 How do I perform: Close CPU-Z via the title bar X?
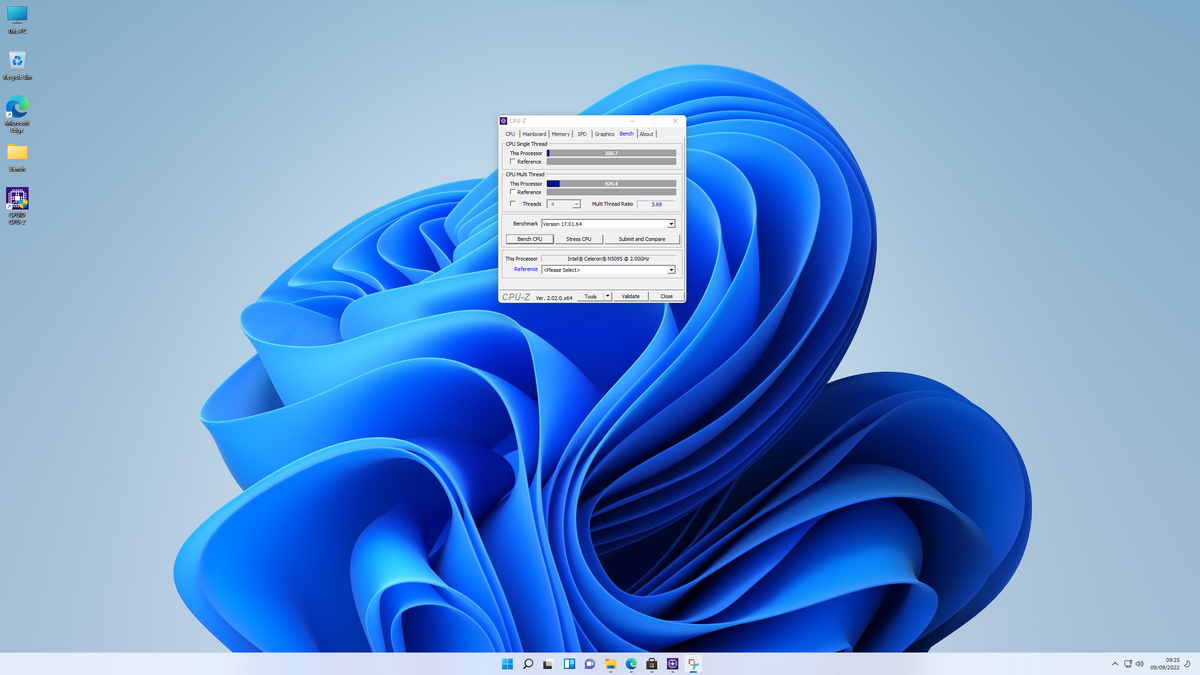coord(675,121)
